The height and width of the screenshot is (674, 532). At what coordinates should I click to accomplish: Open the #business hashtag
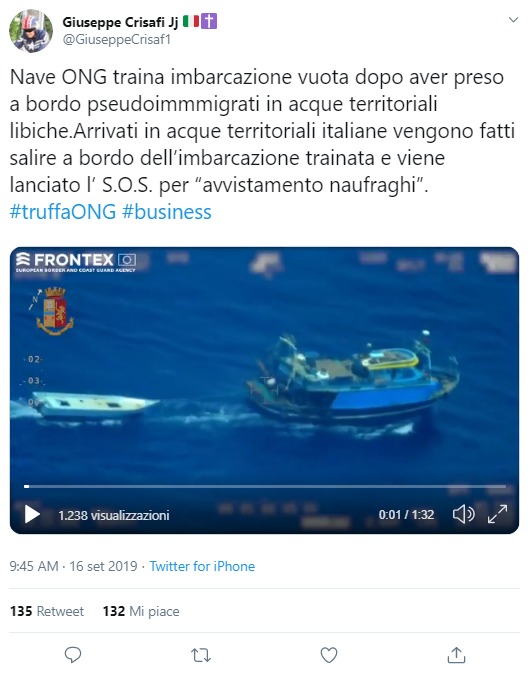point(167,212)
